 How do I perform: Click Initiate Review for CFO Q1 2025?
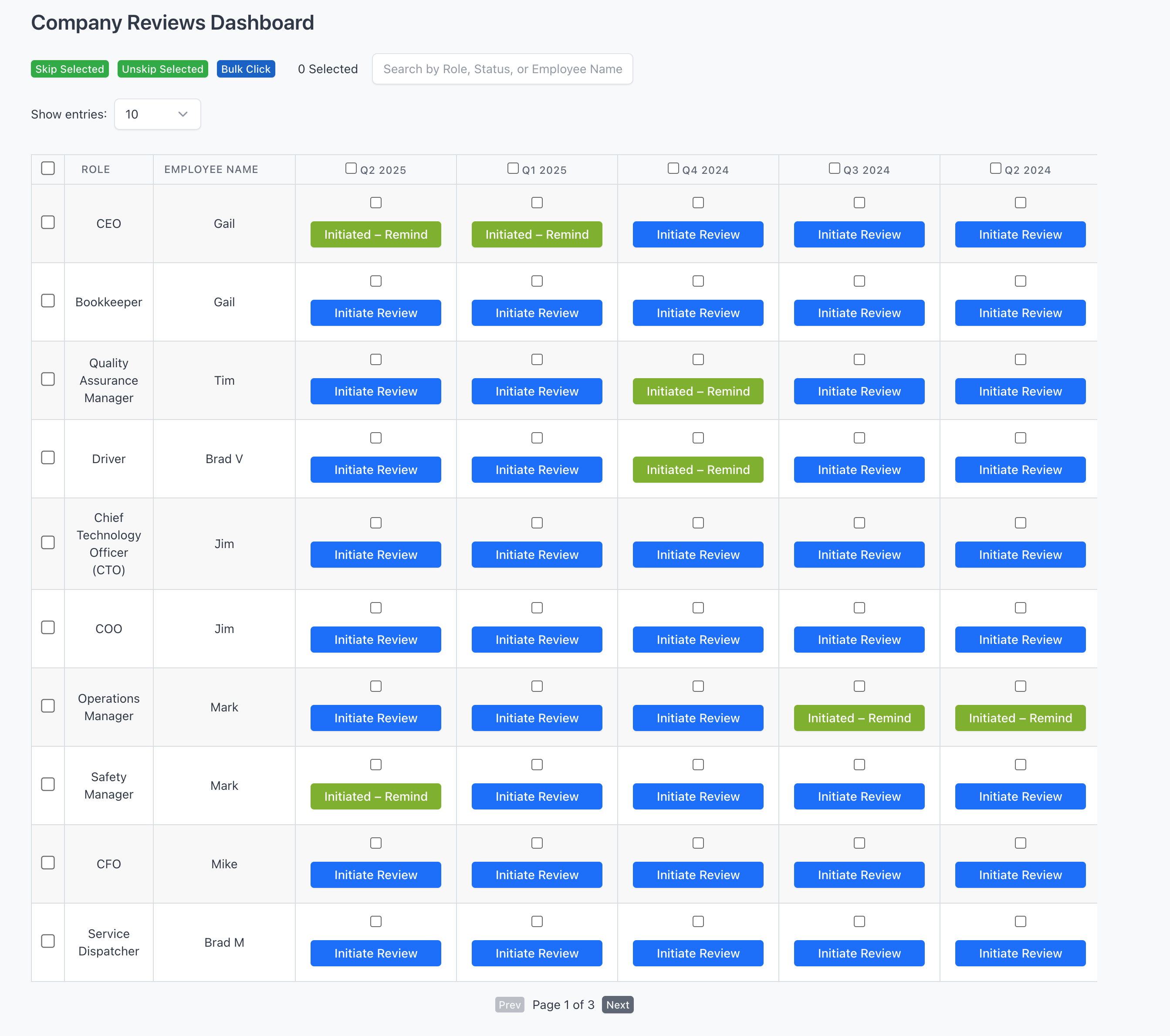pos(537,875)
